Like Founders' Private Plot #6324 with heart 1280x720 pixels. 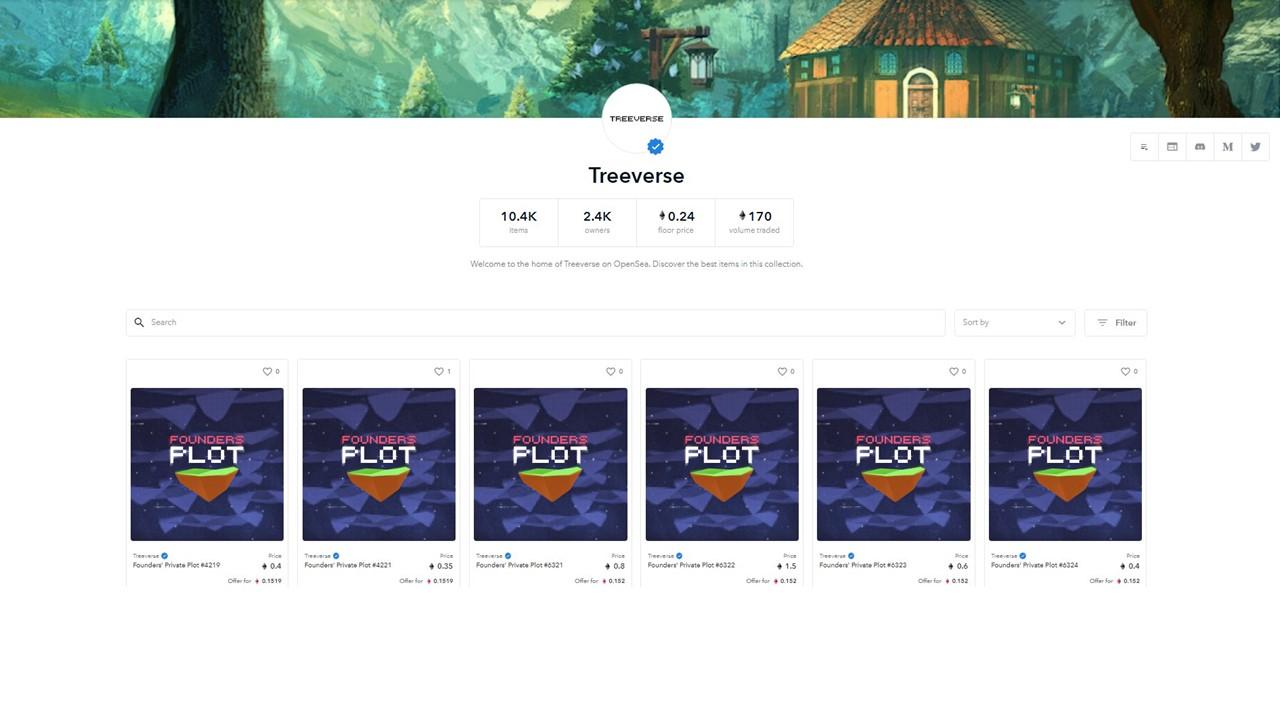coord(1125,371)
